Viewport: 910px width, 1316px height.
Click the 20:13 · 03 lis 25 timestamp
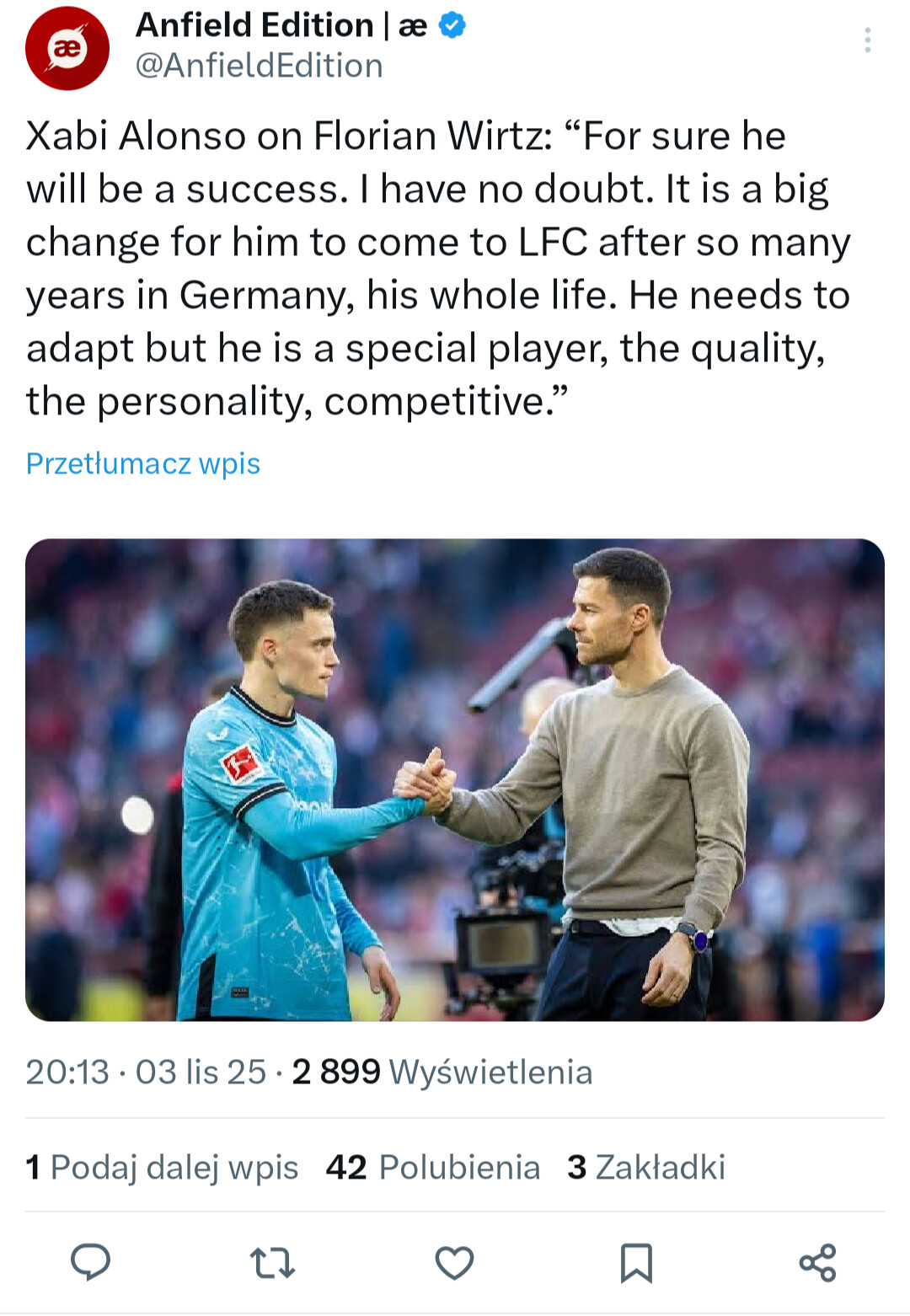click(x=146, y=1072)
